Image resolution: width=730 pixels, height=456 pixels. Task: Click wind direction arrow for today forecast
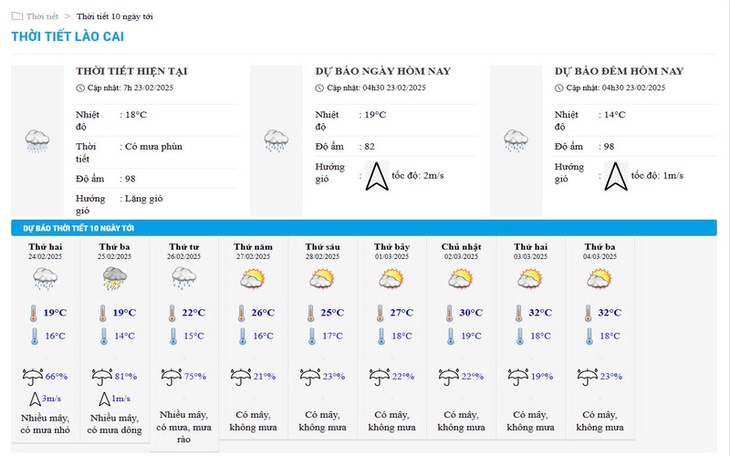377,176
